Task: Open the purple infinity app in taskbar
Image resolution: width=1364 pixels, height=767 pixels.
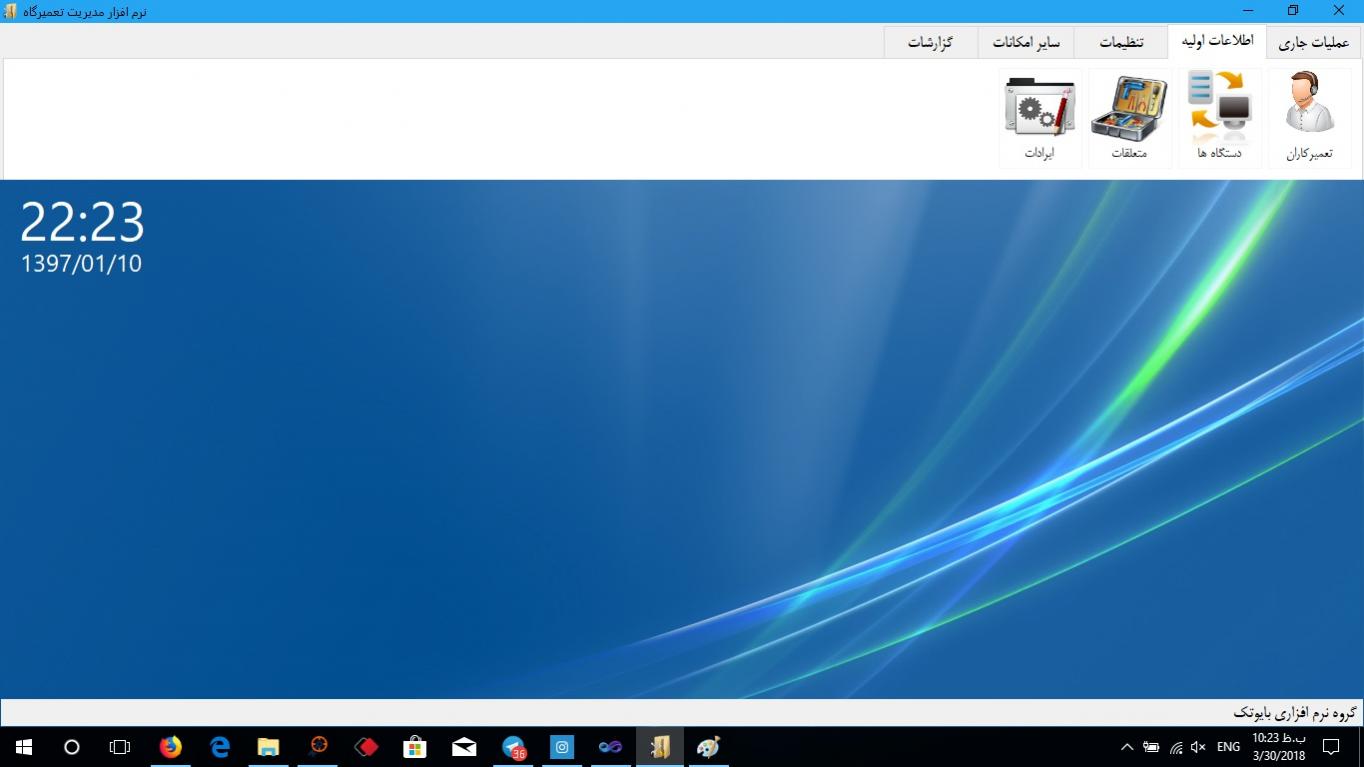Action: [610, 747]
